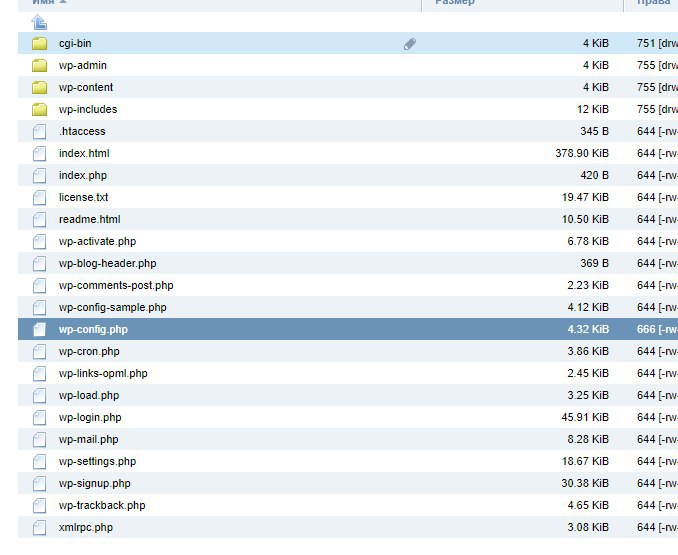Select the wp-trackback.php file name
This screenshot has width=678, height=555.
102,506
